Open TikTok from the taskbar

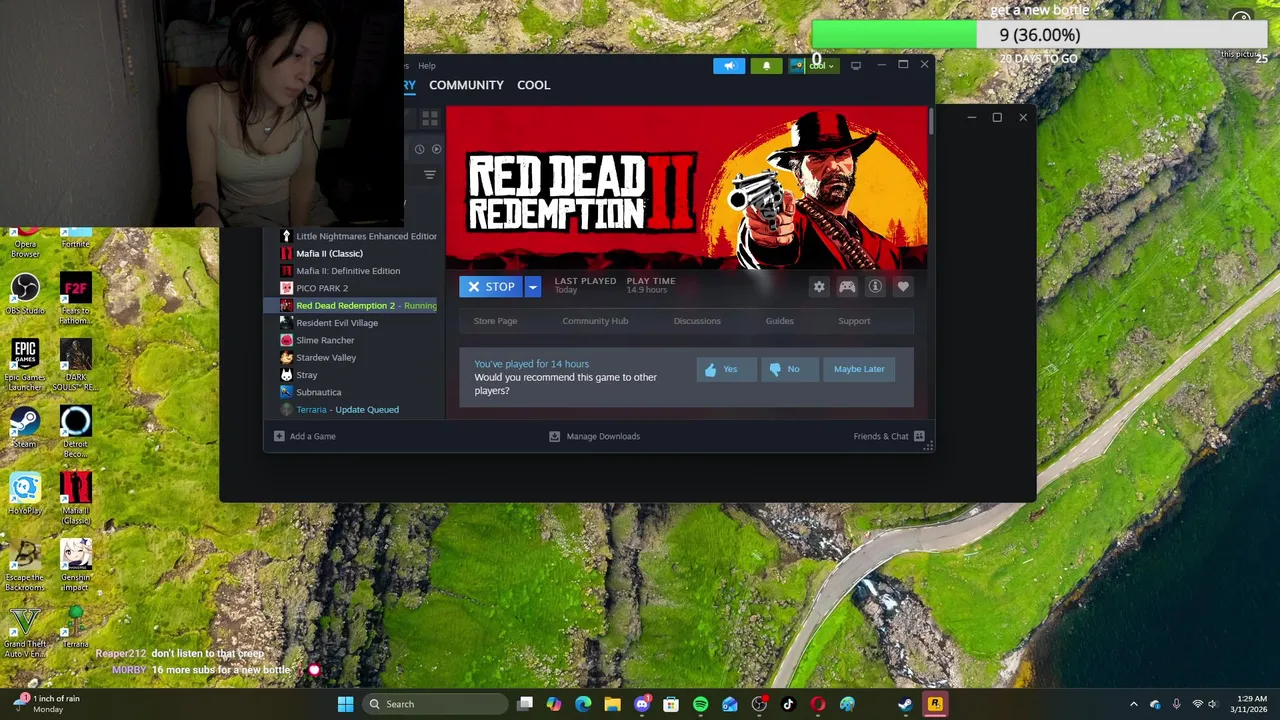(788, 704)
